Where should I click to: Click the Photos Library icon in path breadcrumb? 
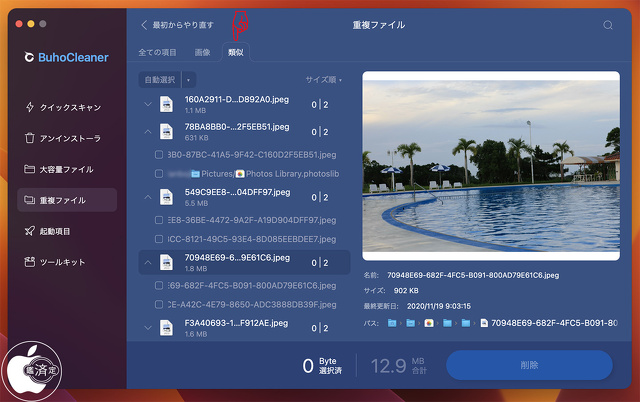(x=429, y=323)
